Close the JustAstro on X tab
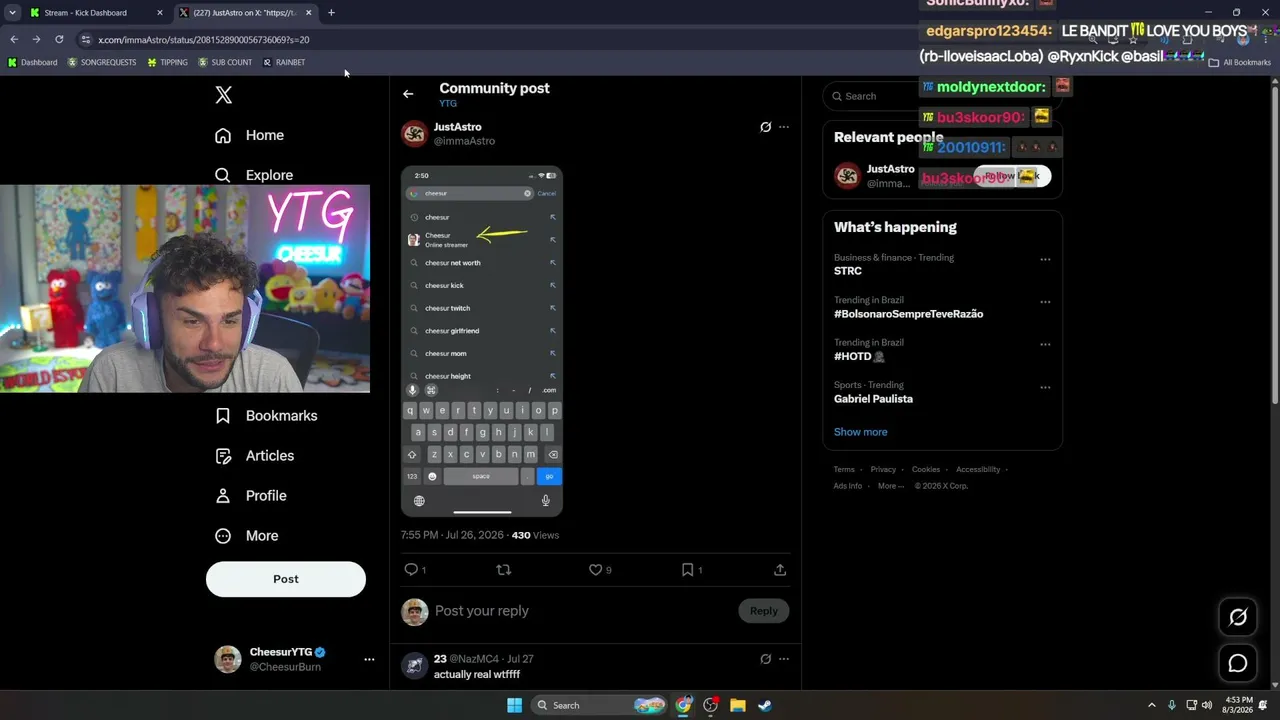Viewport: 1280px width, 720px height. tap(308, 13)
